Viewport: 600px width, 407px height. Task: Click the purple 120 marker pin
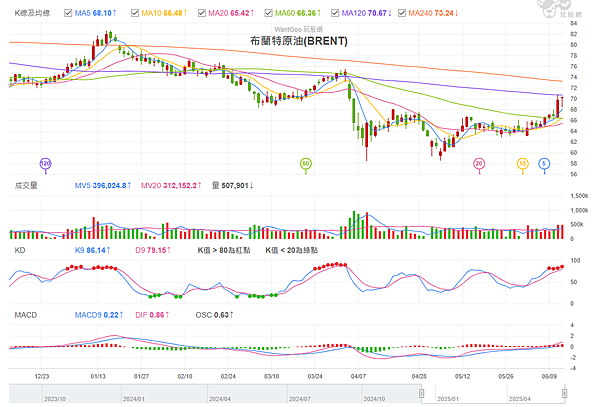coord(46,164)
